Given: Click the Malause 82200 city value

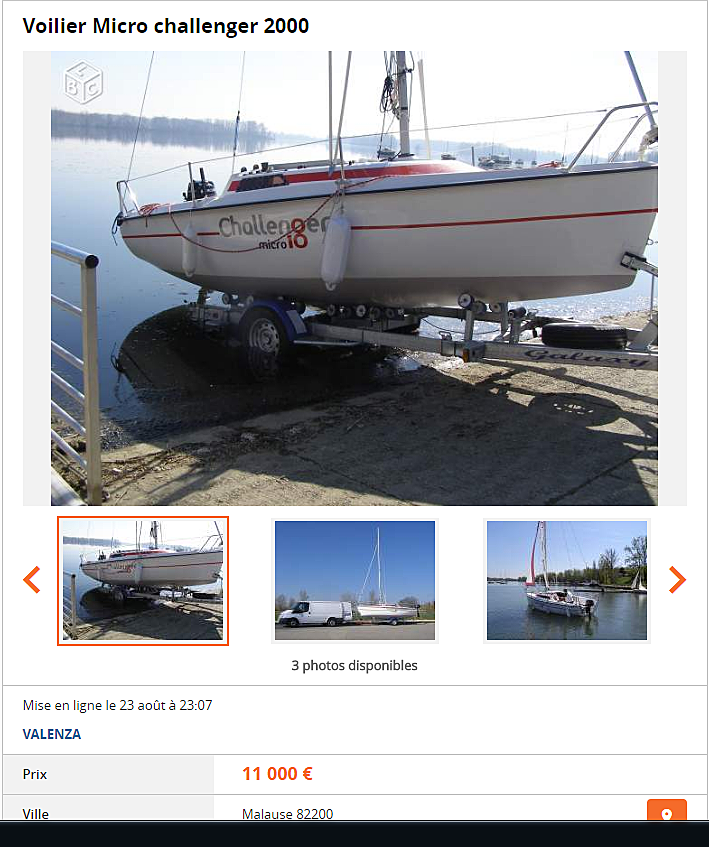Looking at the screenshot, I should tap(287, 814).
